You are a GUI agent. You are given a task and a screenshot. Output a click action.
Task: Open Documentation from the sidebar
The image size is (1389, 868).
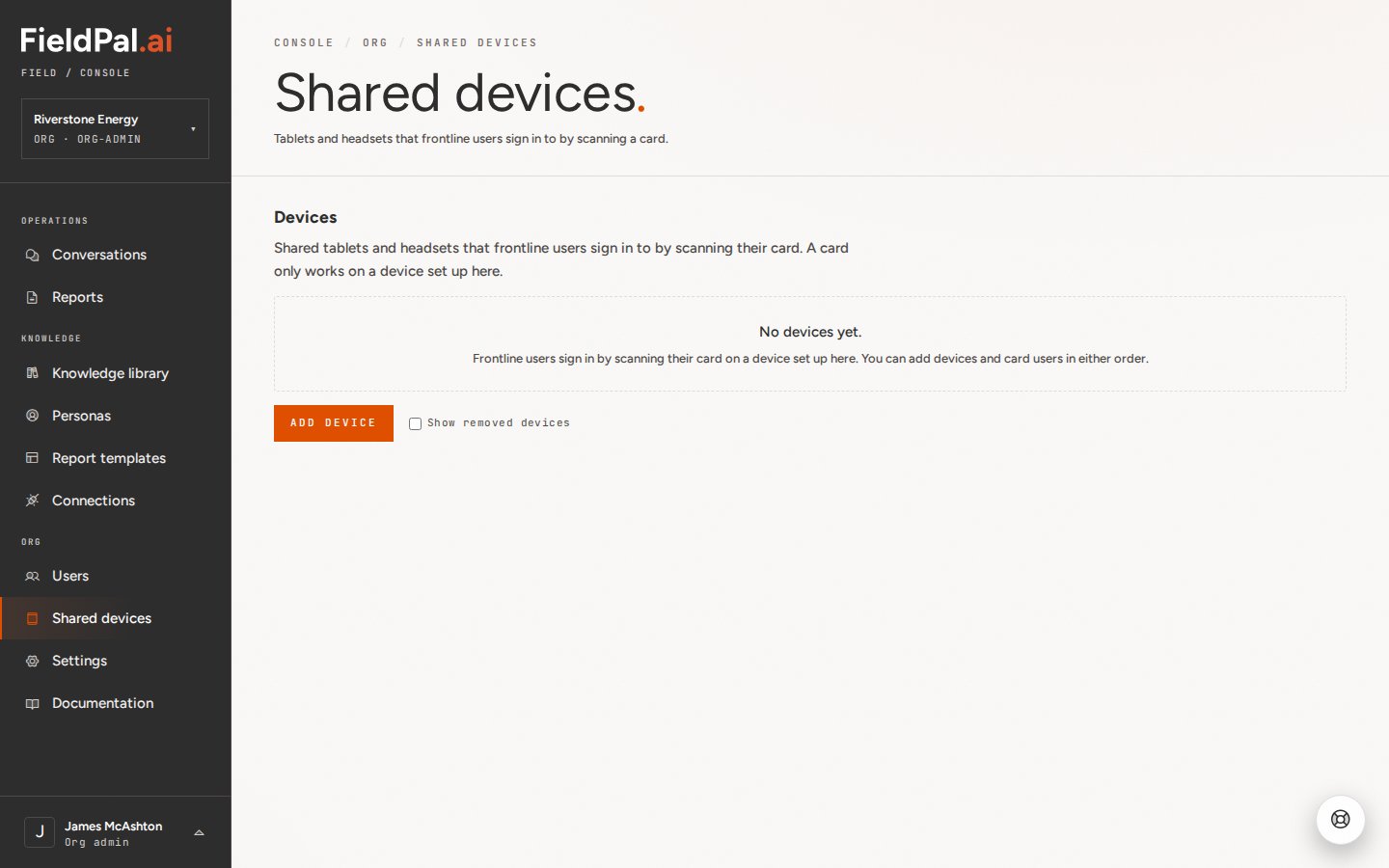tap(116, 703)
